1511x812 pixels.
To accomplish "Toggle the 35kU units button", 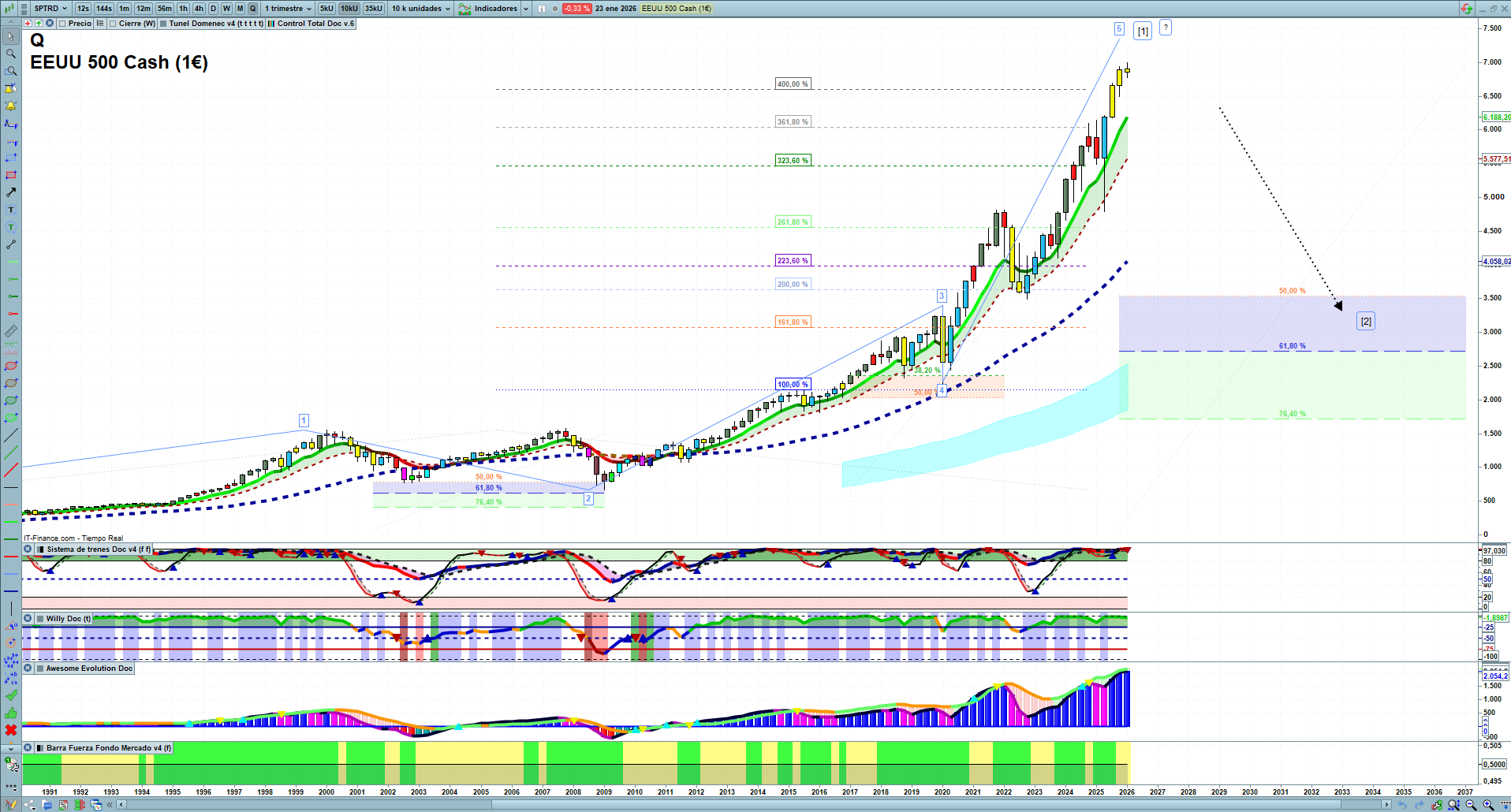I will [x=374, y=9].
